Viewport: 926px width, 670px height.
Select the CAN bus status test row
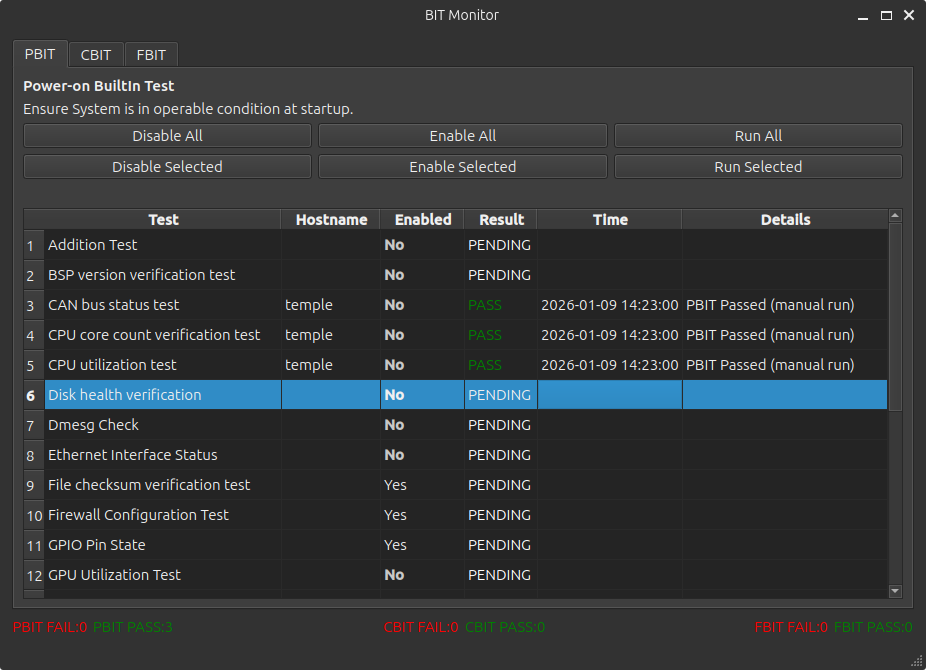point(163,304)
